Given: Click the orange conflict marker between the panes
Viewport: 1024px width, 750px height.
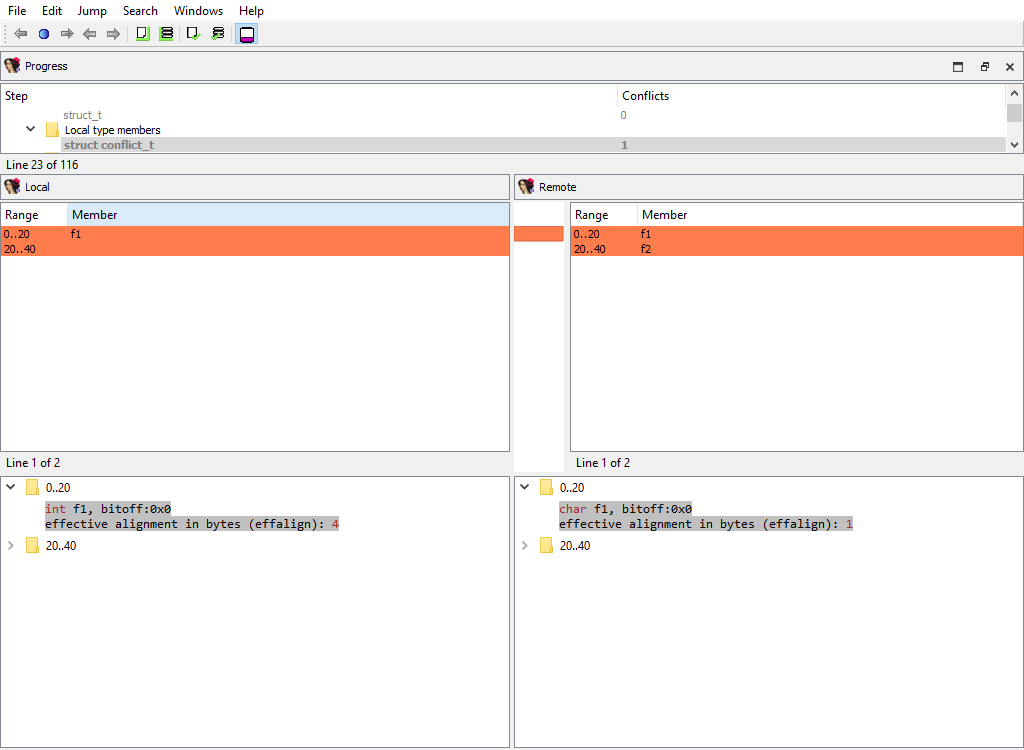Looking at the screenshot, I should point(538,234).
